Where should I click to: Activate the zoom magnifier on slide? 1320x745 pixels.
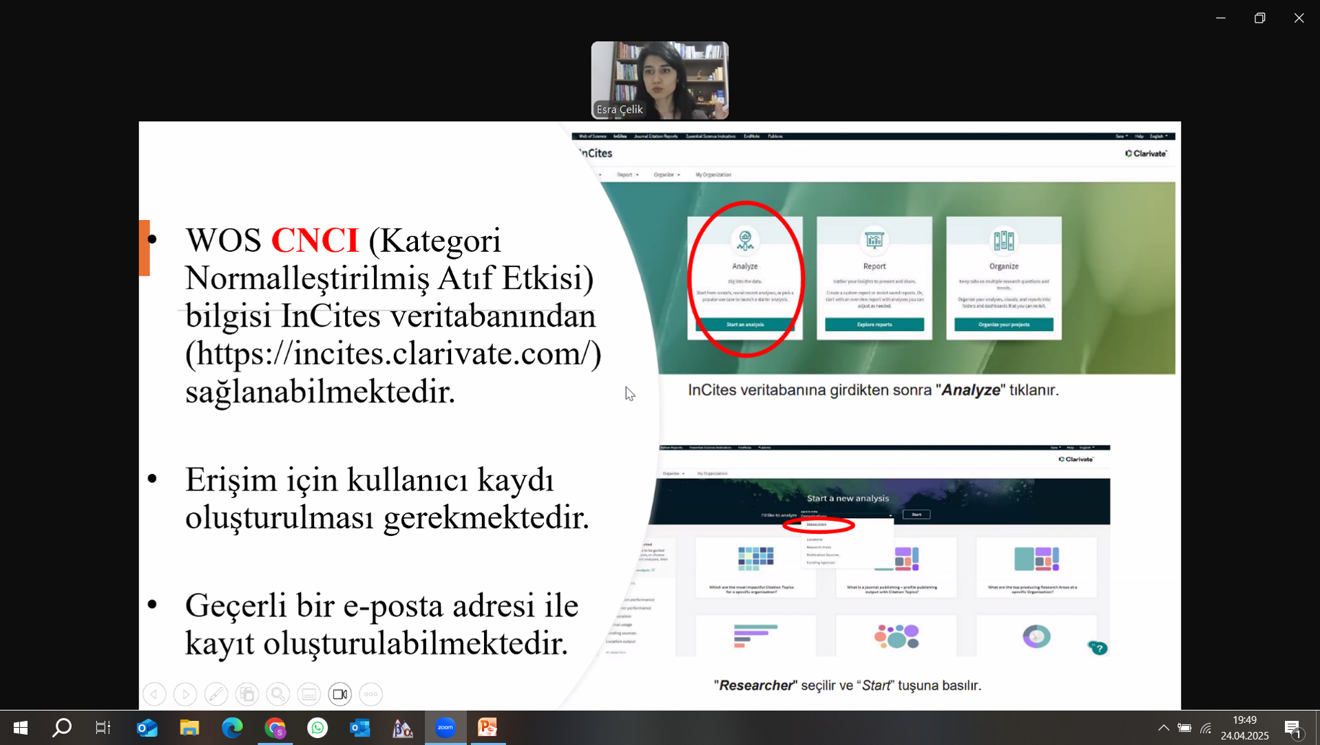click(x=278, y=694)
